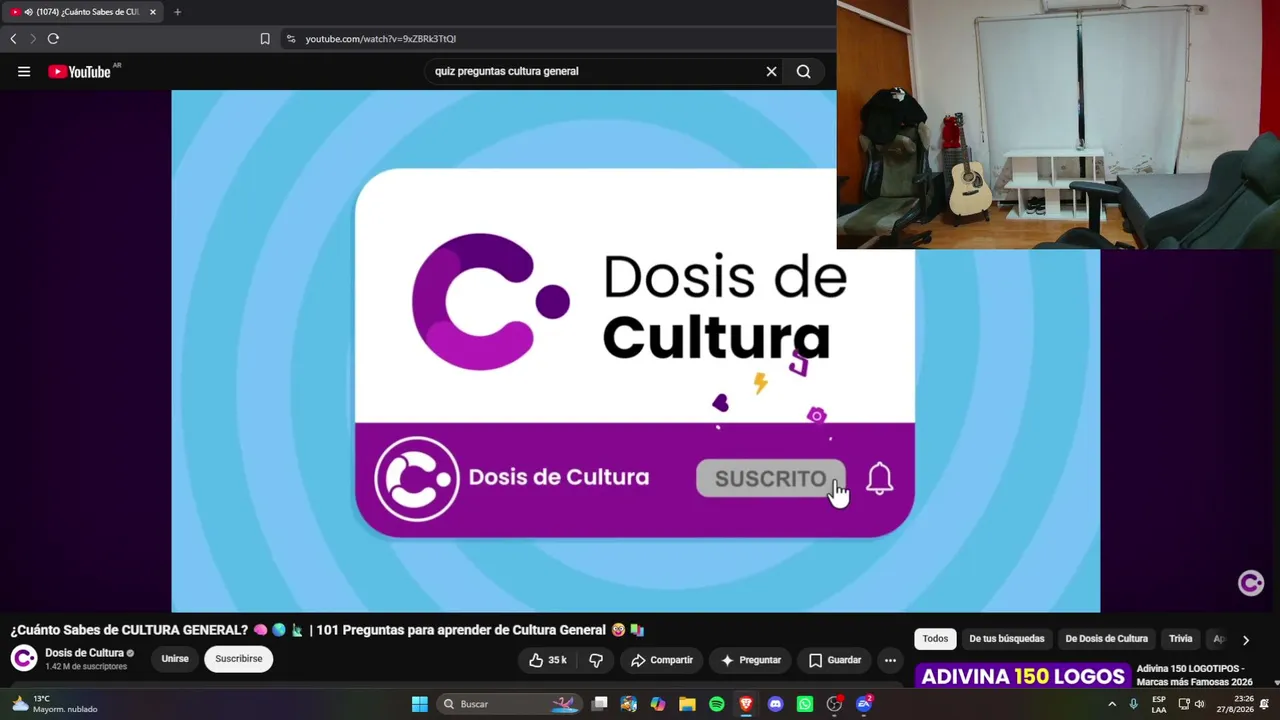Click the taskbar Buscar search box
Screen dimensions: 1280x720
click(510, 704)
